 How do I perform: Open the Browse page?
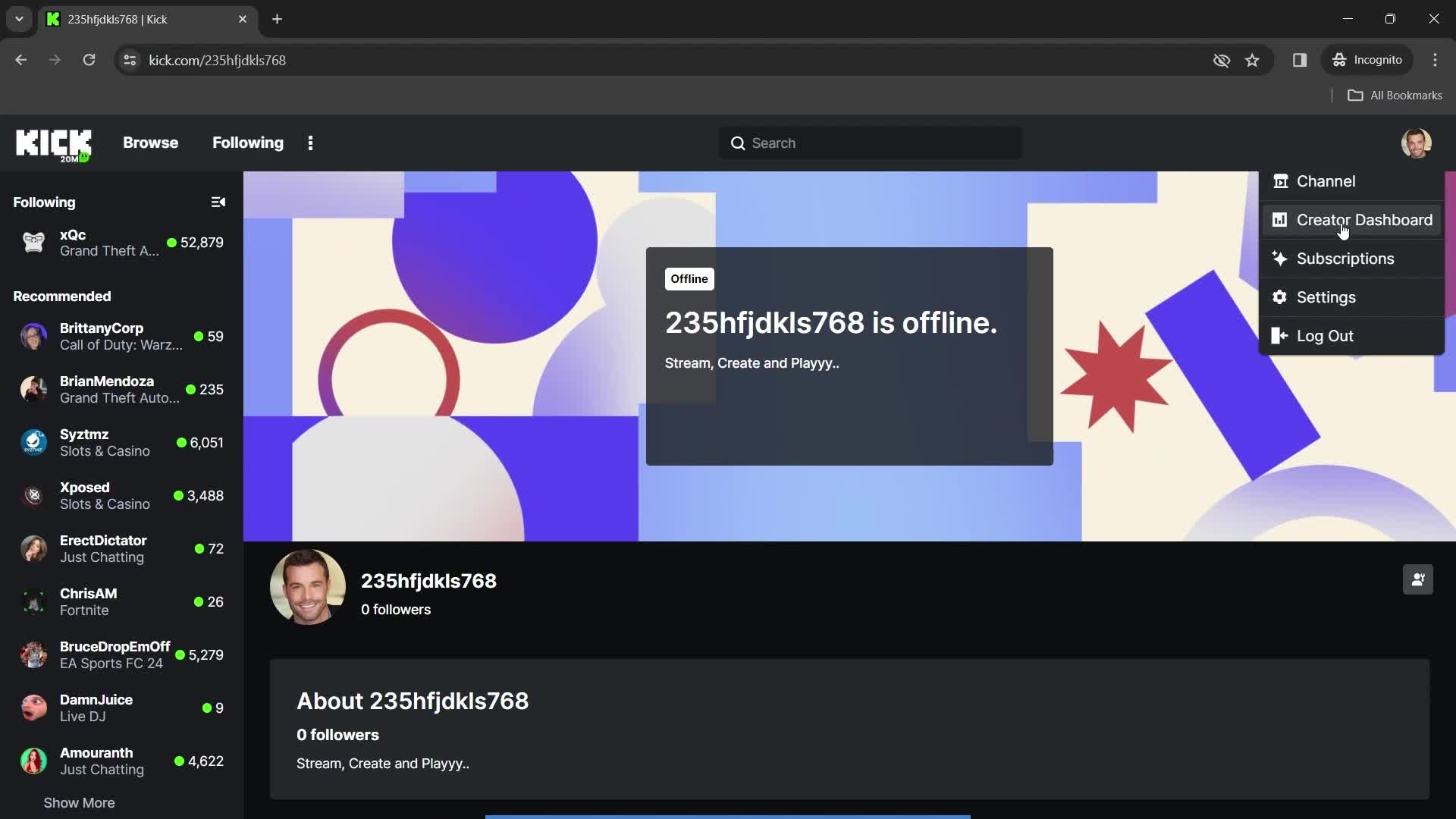[150, 143]
